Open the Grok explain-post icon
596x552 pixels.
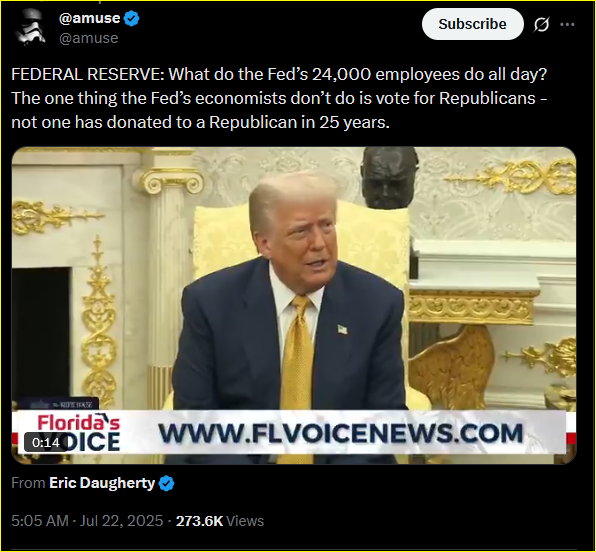coord(541,25)
